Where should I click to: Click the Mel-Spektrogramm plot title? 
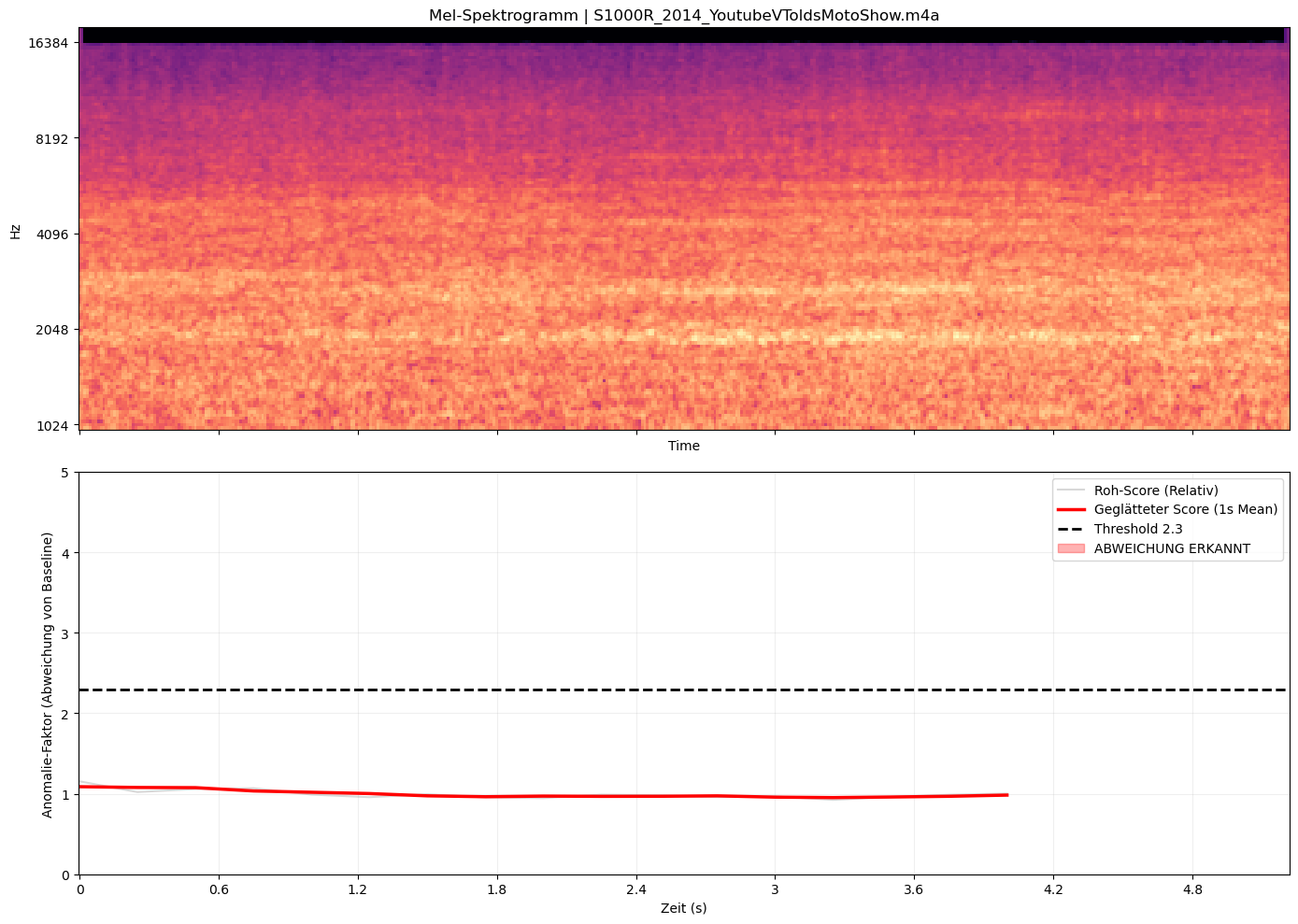(684, 15)
